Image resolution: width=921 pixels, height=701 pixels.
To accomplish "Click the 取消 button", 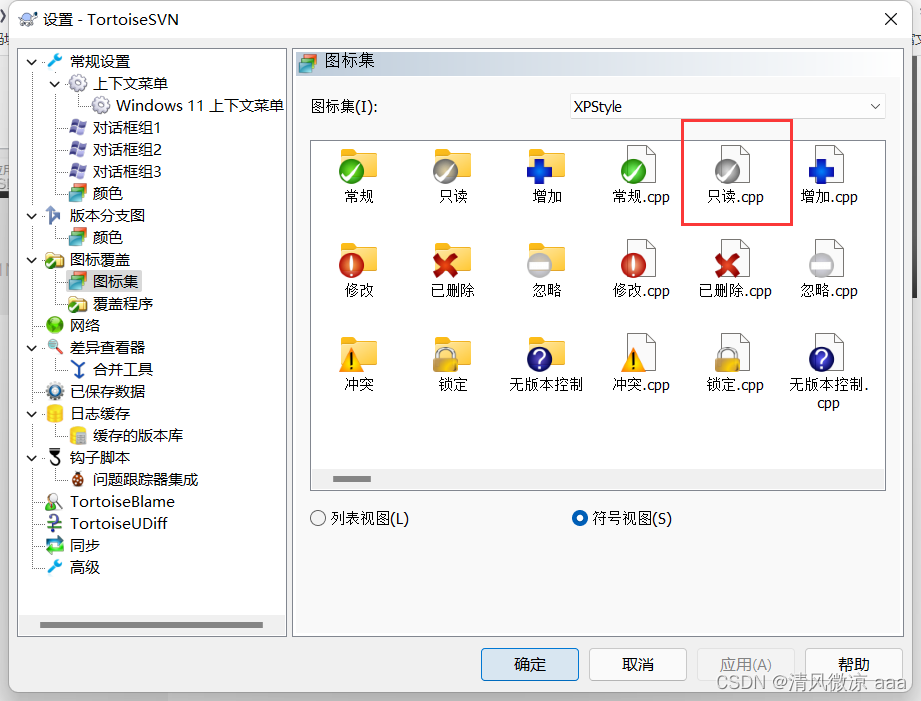I will pyautogui.click(x=638, y=665).
